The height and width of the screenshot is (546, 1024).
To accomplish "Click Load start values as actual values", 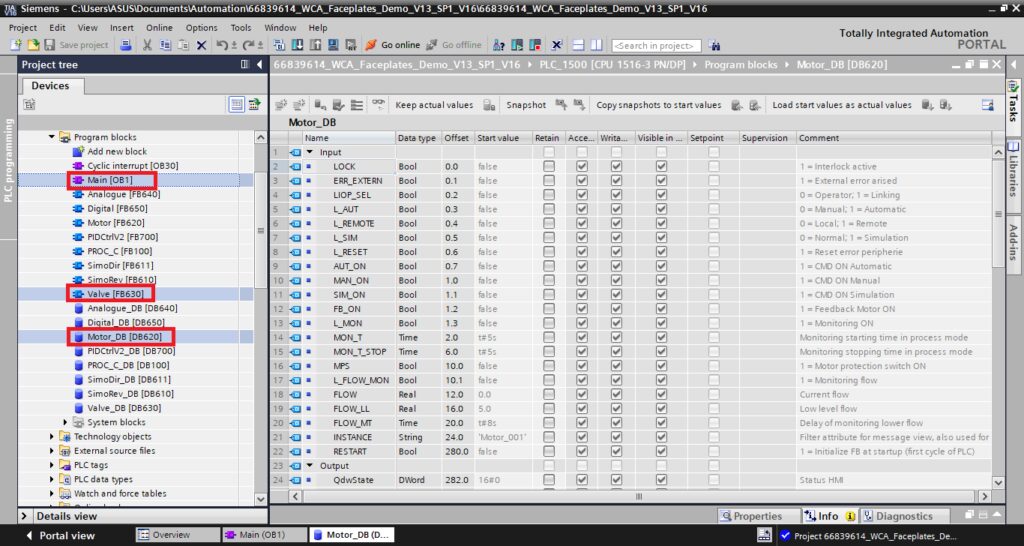I will [842, 104].
